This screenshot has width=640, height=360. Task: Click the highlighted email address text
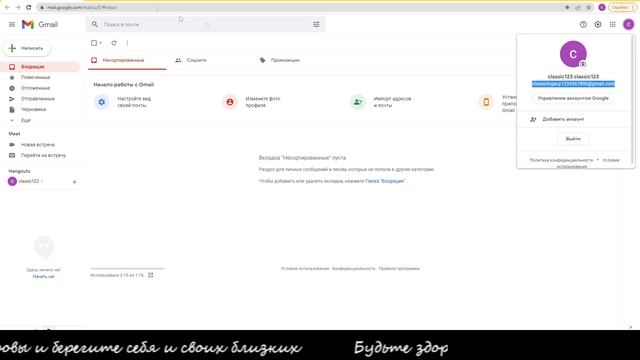pyautogui.click(x=573, y=84)
